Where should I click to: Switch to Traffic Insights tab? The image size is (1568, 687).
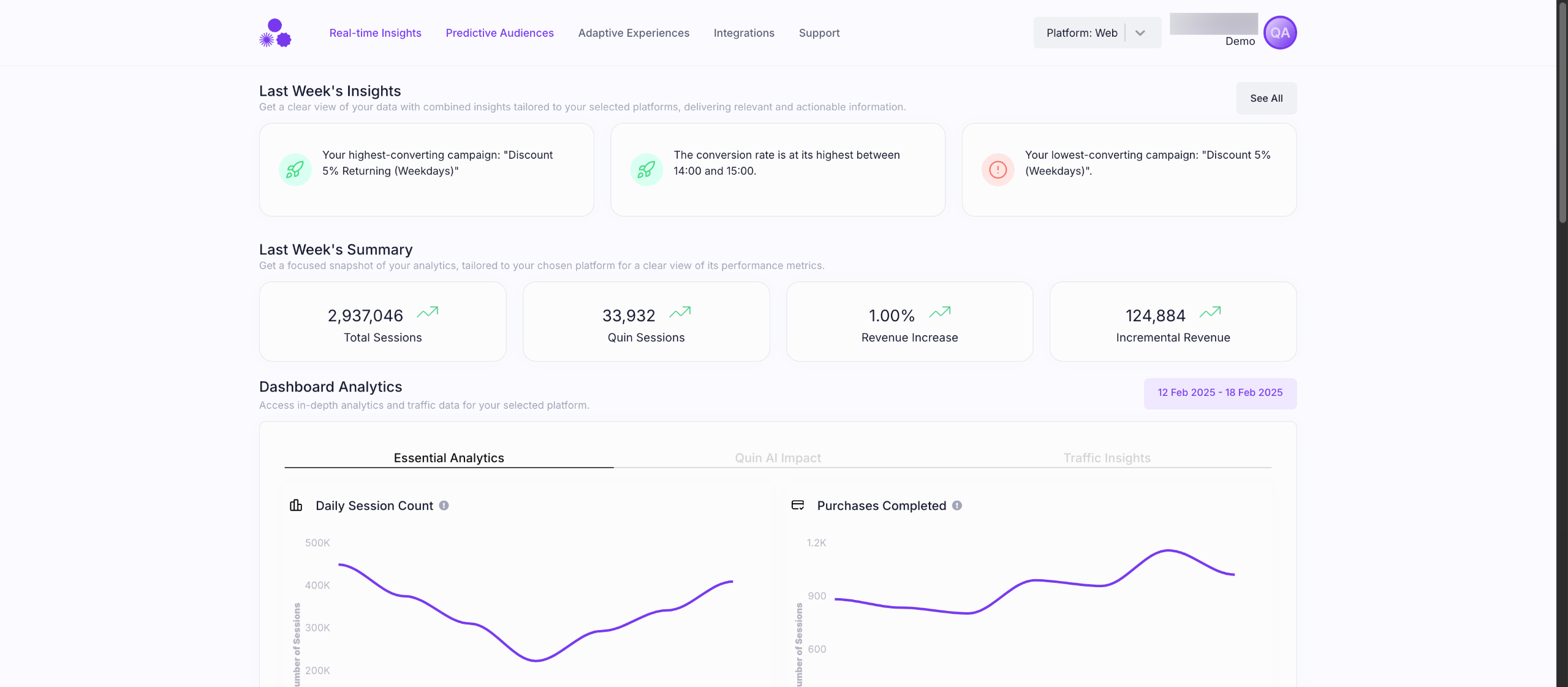1107,458
